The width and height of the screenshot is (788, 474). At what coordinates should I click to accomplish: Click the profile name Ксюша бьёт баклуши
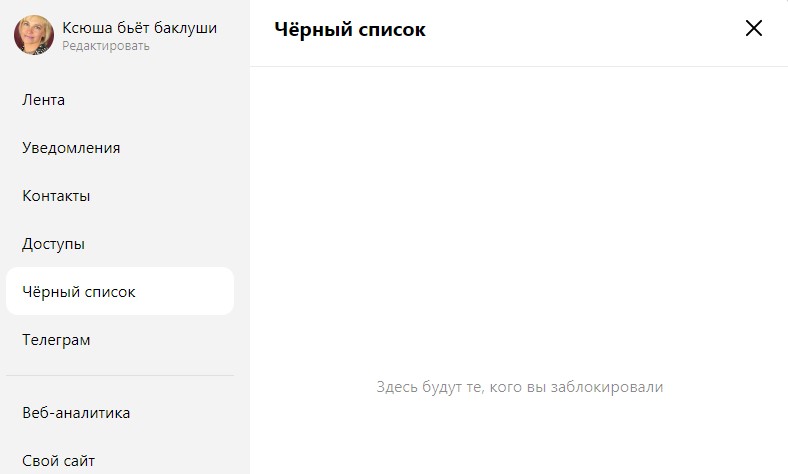coord(139,28)
